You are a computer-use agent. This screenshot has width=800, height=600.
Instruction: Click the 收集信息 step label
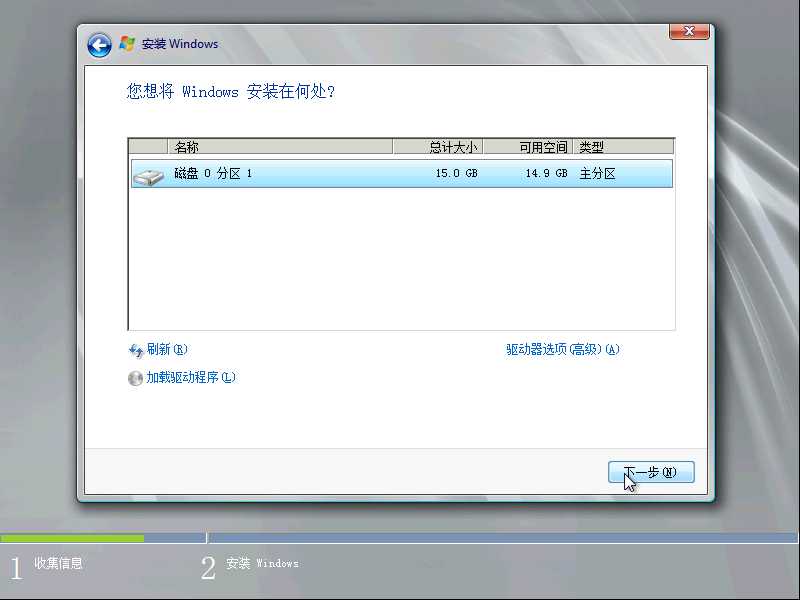point(58,563)
